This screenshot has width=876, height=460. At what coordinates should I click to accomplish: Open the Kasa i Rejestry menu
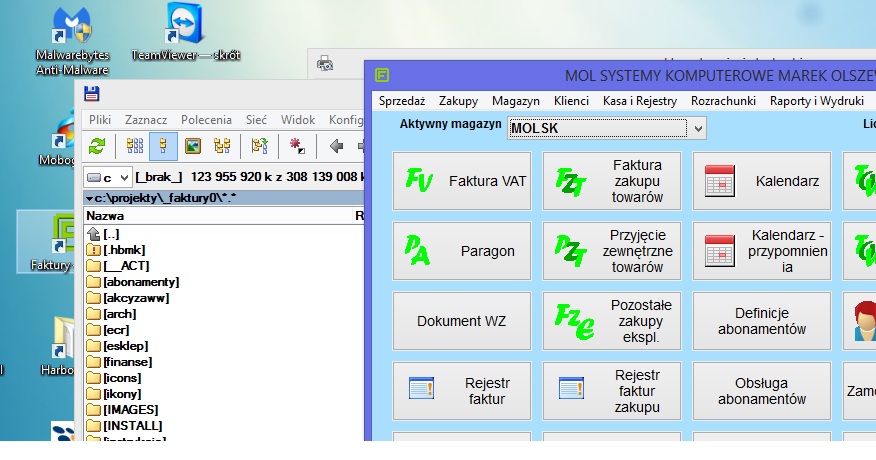click(x=640, y=101)
